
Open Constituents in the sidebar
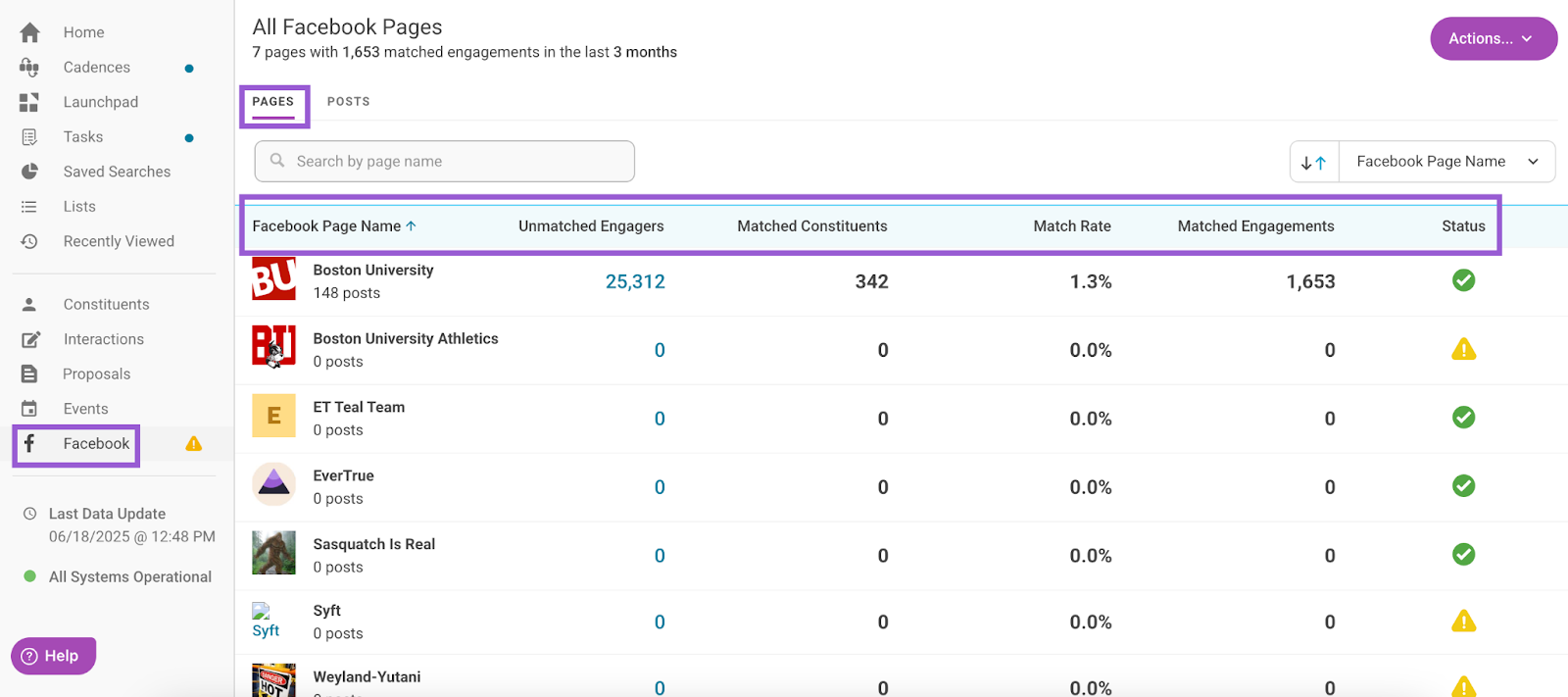coord(107,305)
